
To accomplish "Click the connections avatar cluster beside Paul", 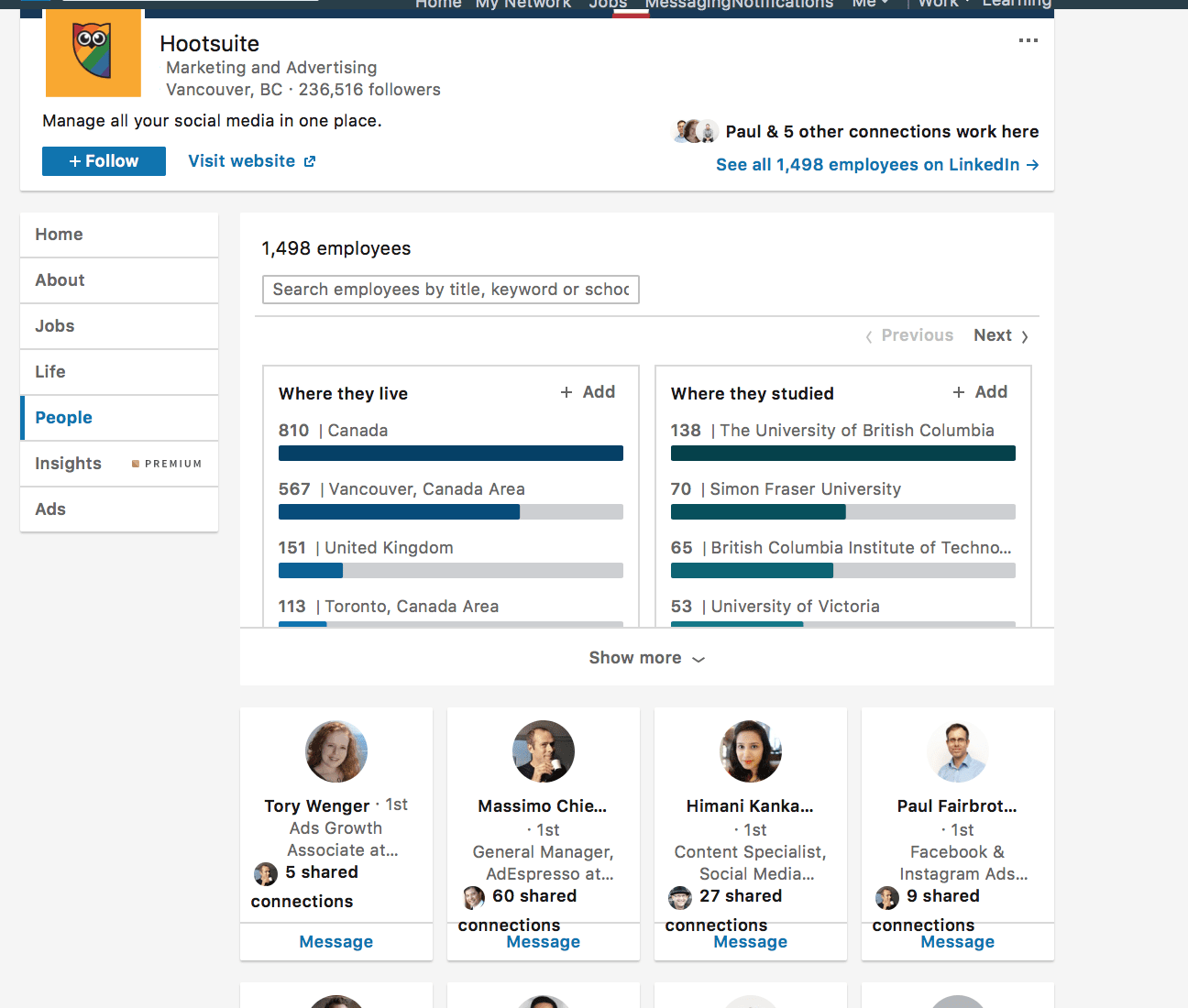I will [696, 131].
